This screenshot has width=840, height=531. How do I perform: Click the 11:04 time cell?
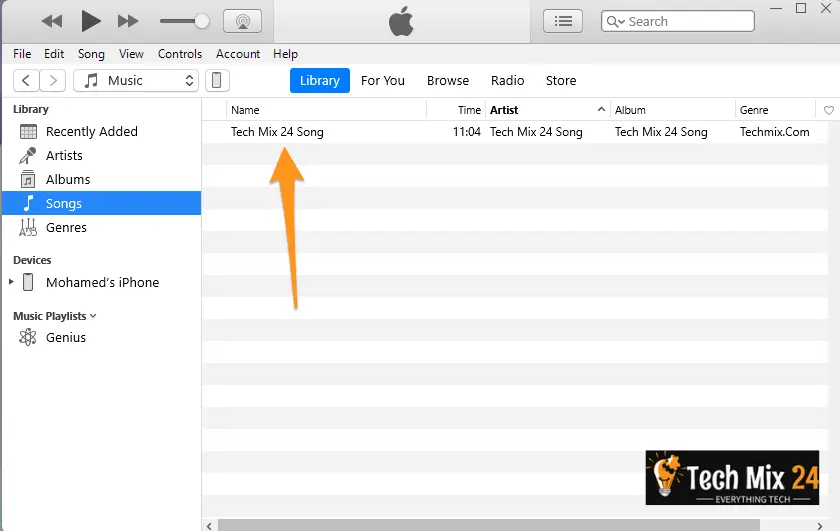(467, 132)
